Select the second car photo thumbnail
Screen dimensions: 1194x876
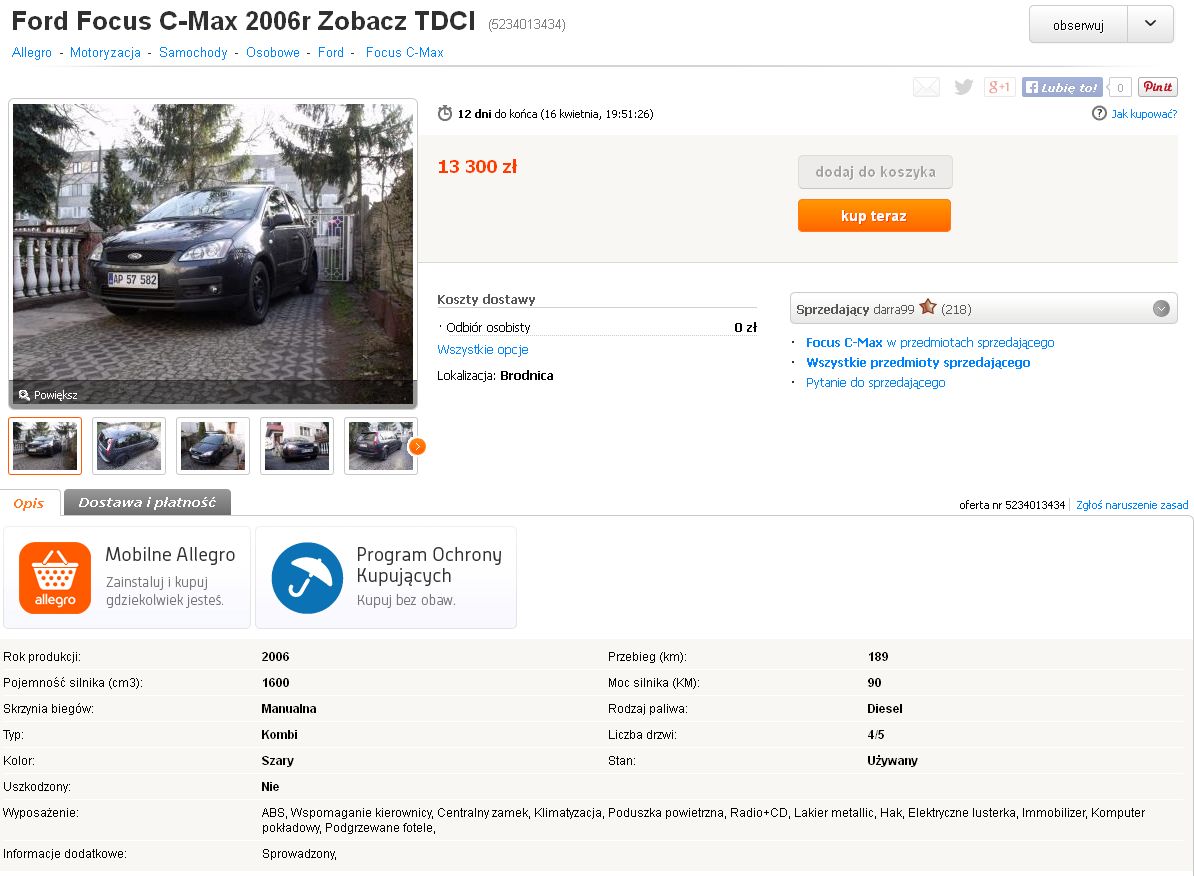click(x=129, y=446)
